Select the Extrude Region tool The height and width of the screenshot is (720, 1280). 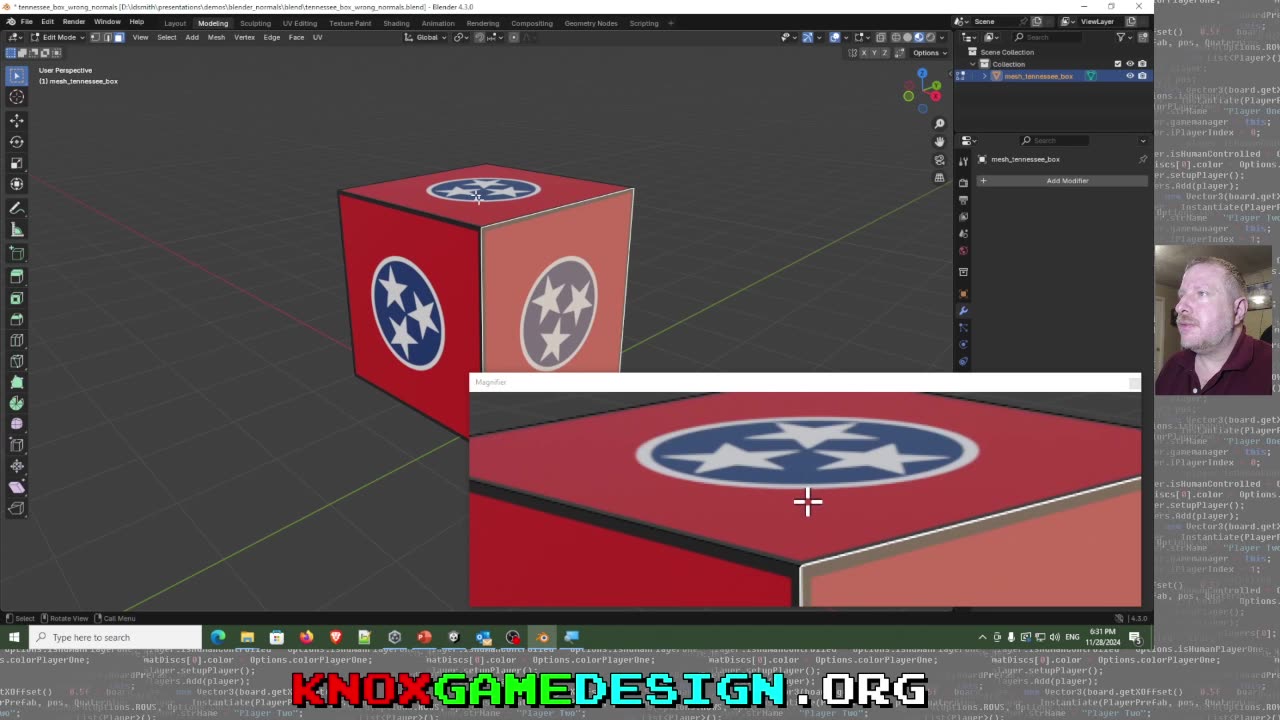[17, 276]
